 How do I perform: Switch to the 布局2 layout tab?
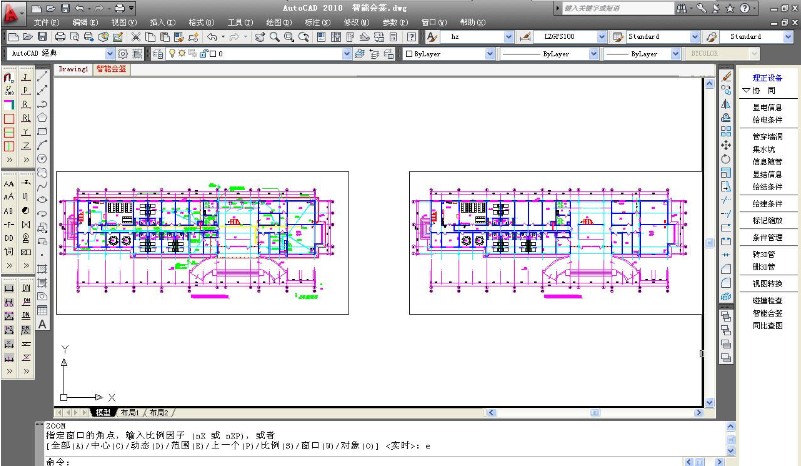point(158,412)
